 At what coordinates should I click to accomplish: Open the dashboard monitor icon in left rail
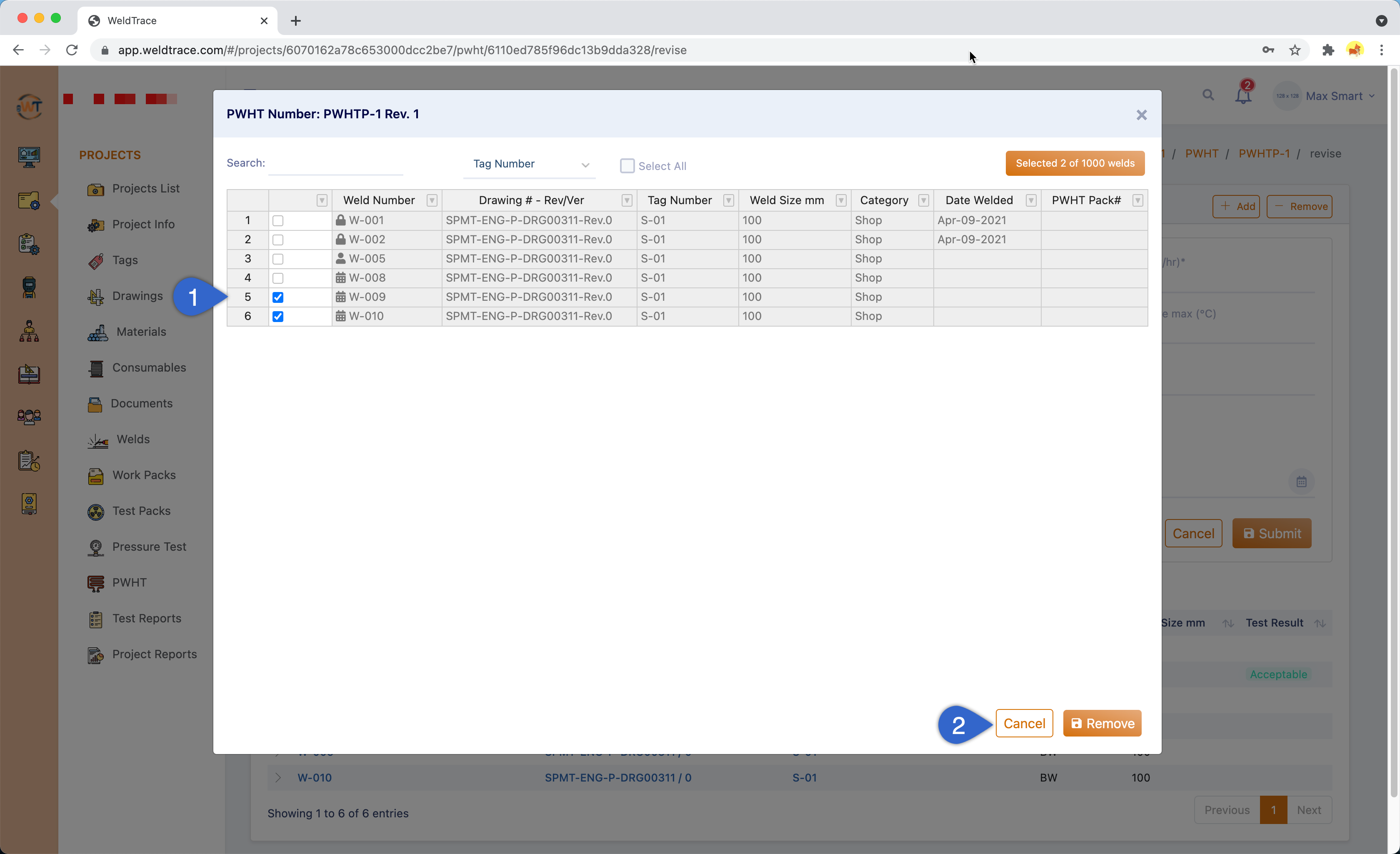(29, 157)
